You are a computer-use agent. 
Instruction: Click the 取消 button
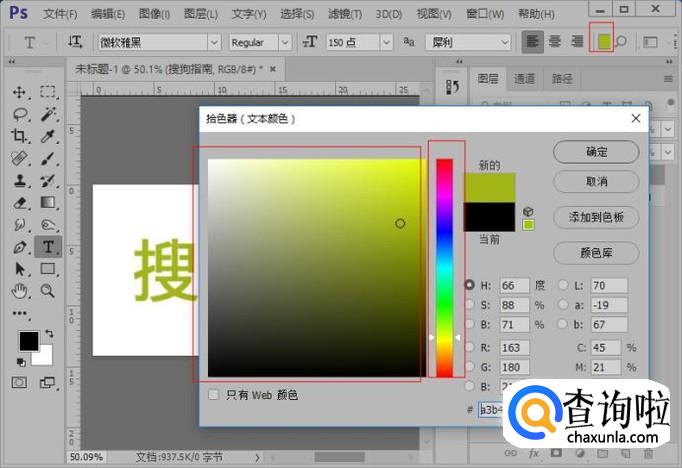pos(596,181)
